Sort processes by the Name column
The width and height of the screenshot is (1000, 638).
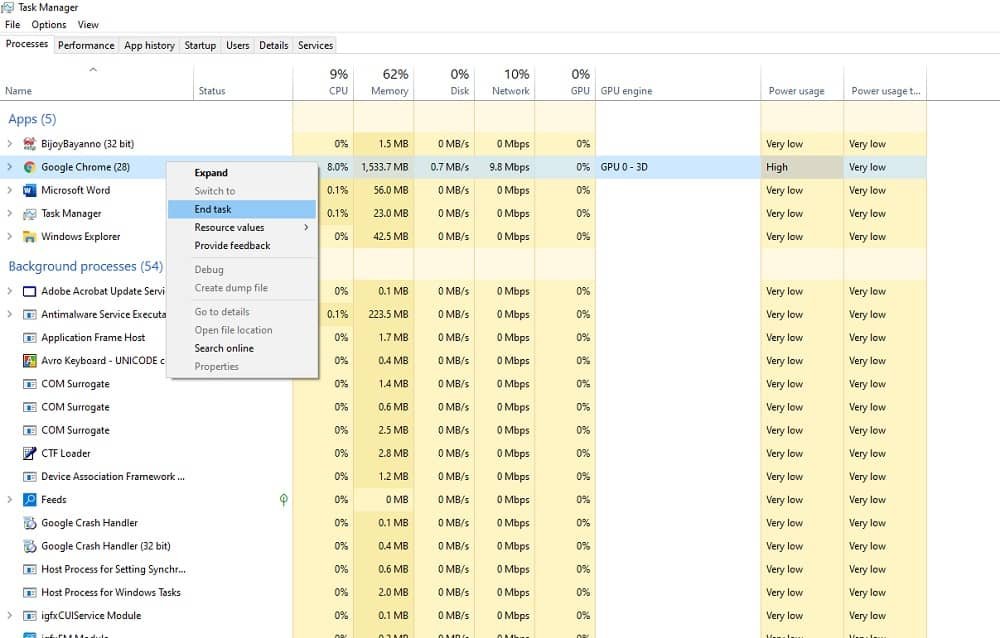pos(97,83)
